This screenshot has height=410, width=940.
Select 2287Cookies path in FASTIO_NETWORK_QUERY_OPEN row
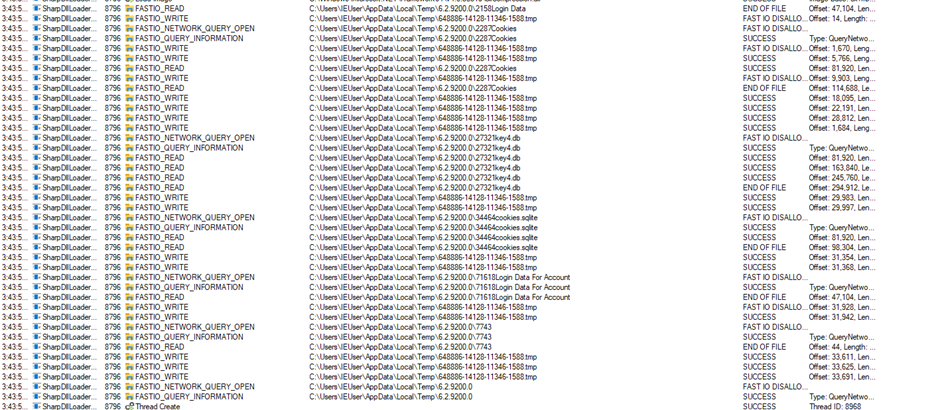[x=413, y=29]
